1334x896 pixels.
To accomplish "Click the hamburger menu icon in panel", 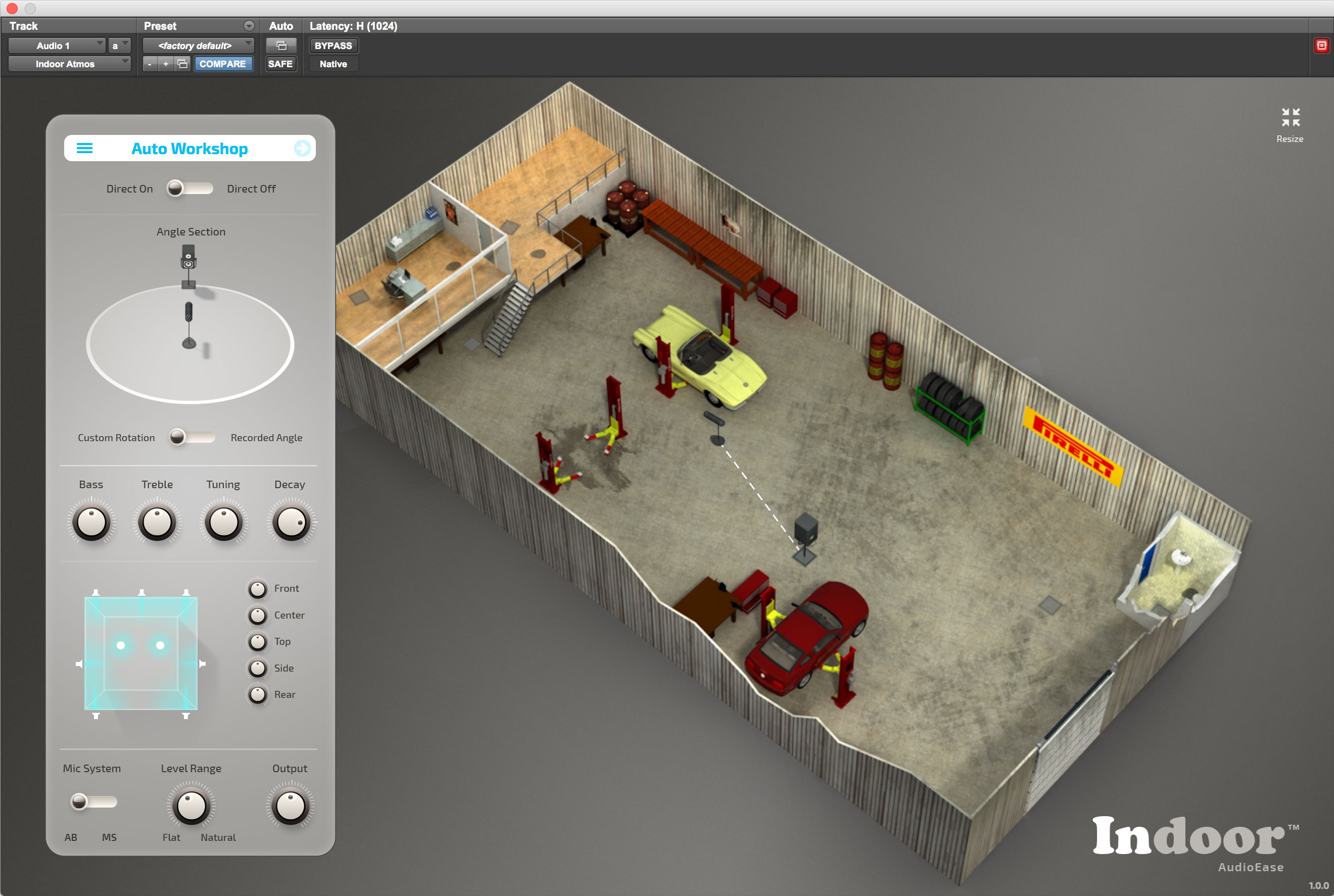I will point(86,148).
